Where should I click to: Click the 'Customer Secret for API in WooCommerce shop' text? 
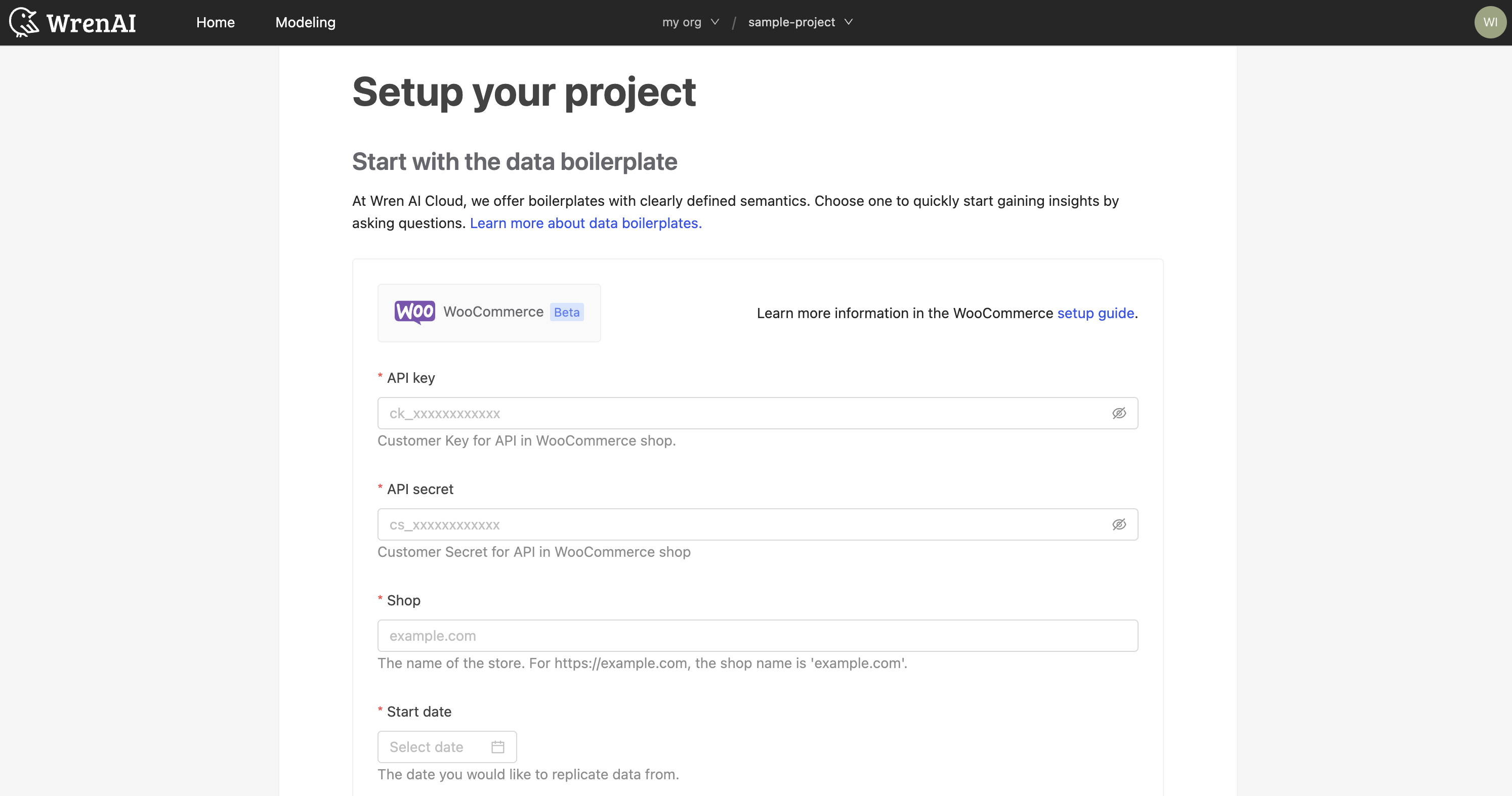(533, 552)
